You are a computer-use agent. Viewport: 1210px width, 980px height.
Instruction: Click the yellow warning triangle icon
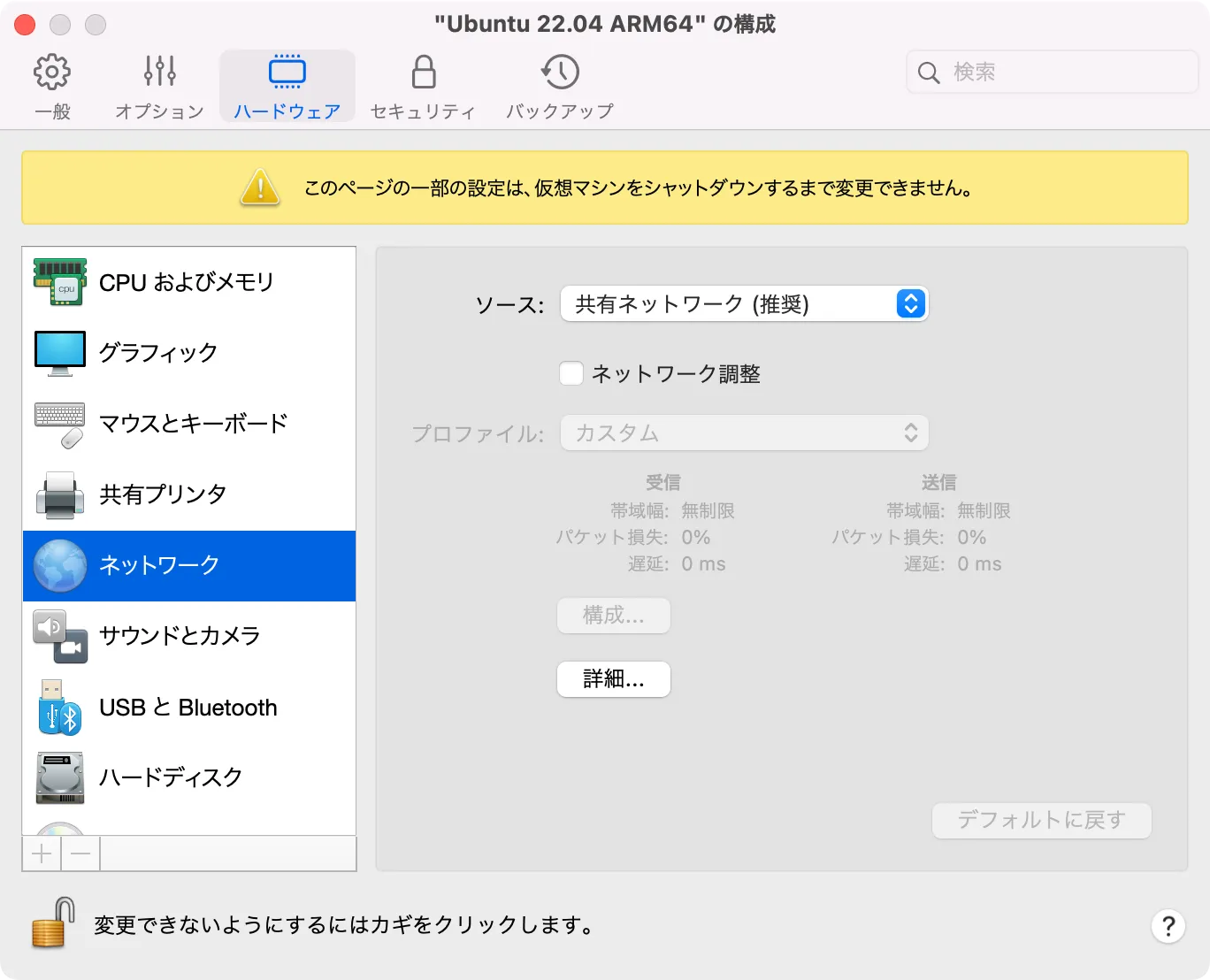click(x=260, y=188)
